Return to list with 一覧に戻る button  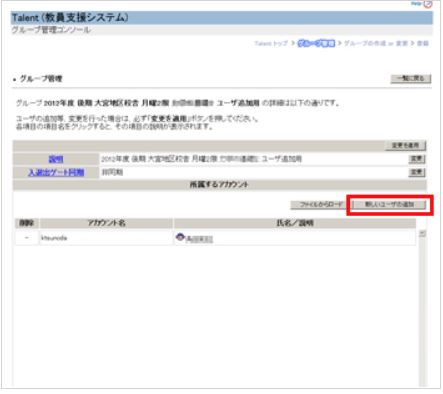click(x=411, y=79)
